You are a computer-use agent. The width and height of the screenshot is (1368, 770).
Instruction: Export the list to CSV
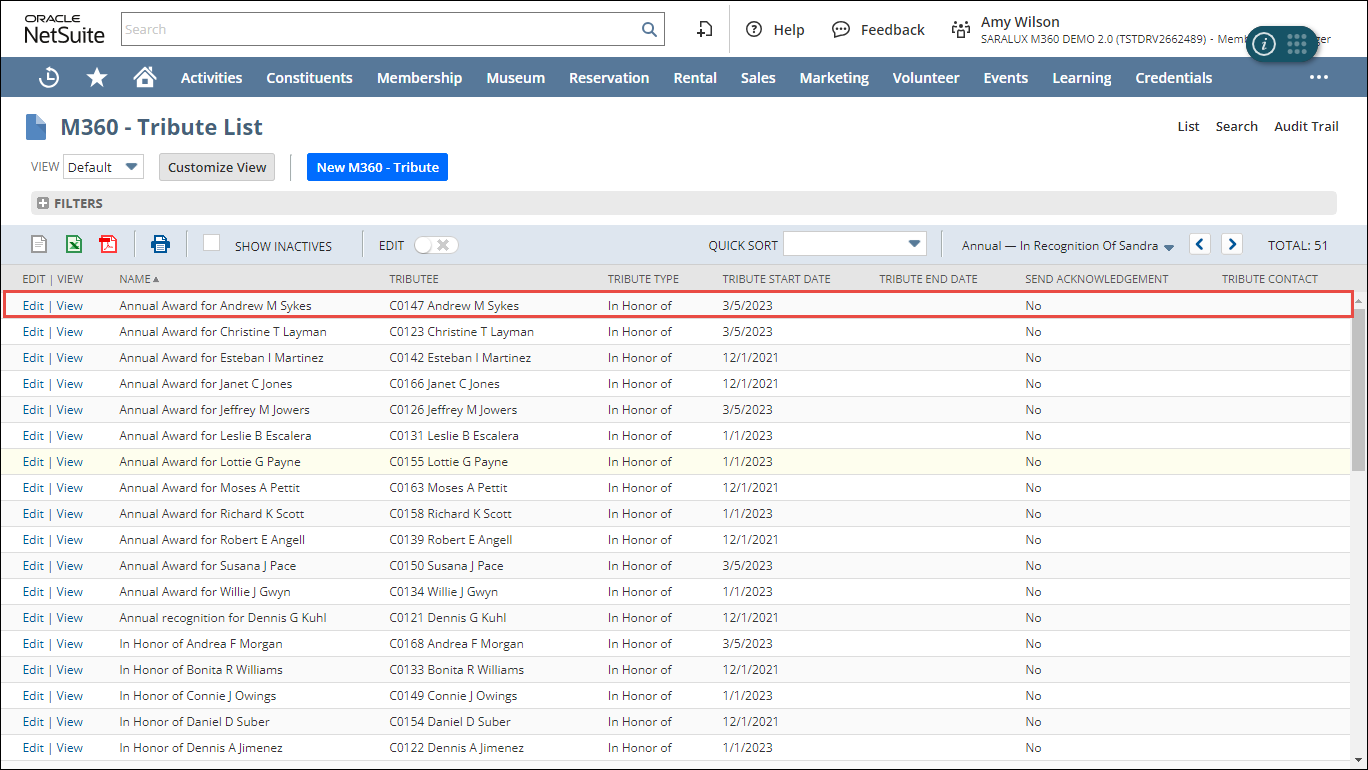click(x=39, y=244)
